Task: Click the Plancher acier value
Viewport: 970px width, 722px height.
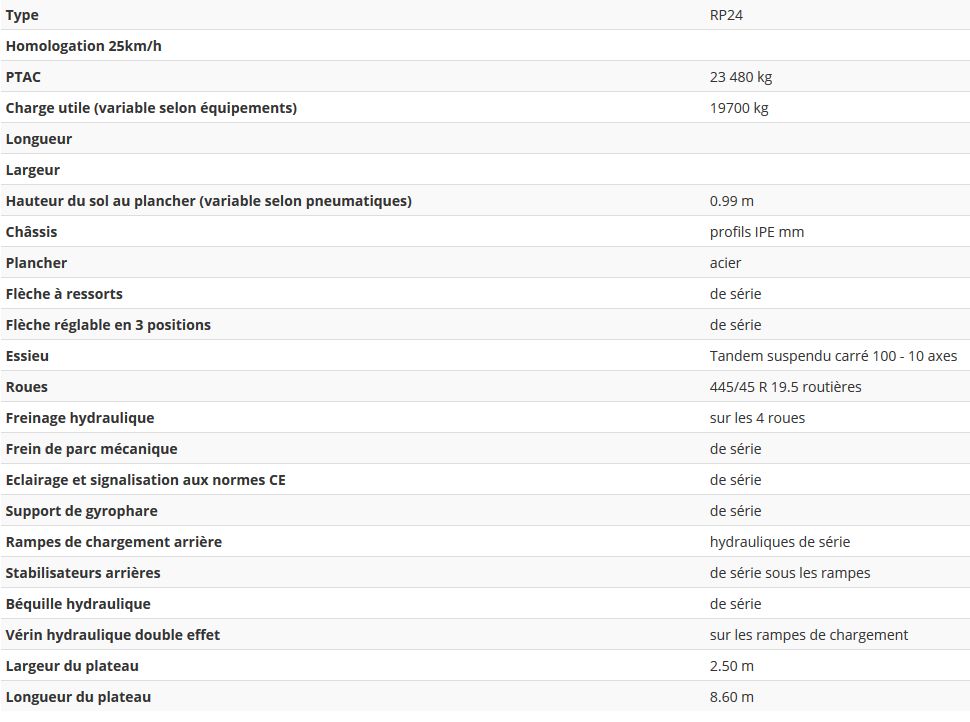Action: tap(725, 263)
